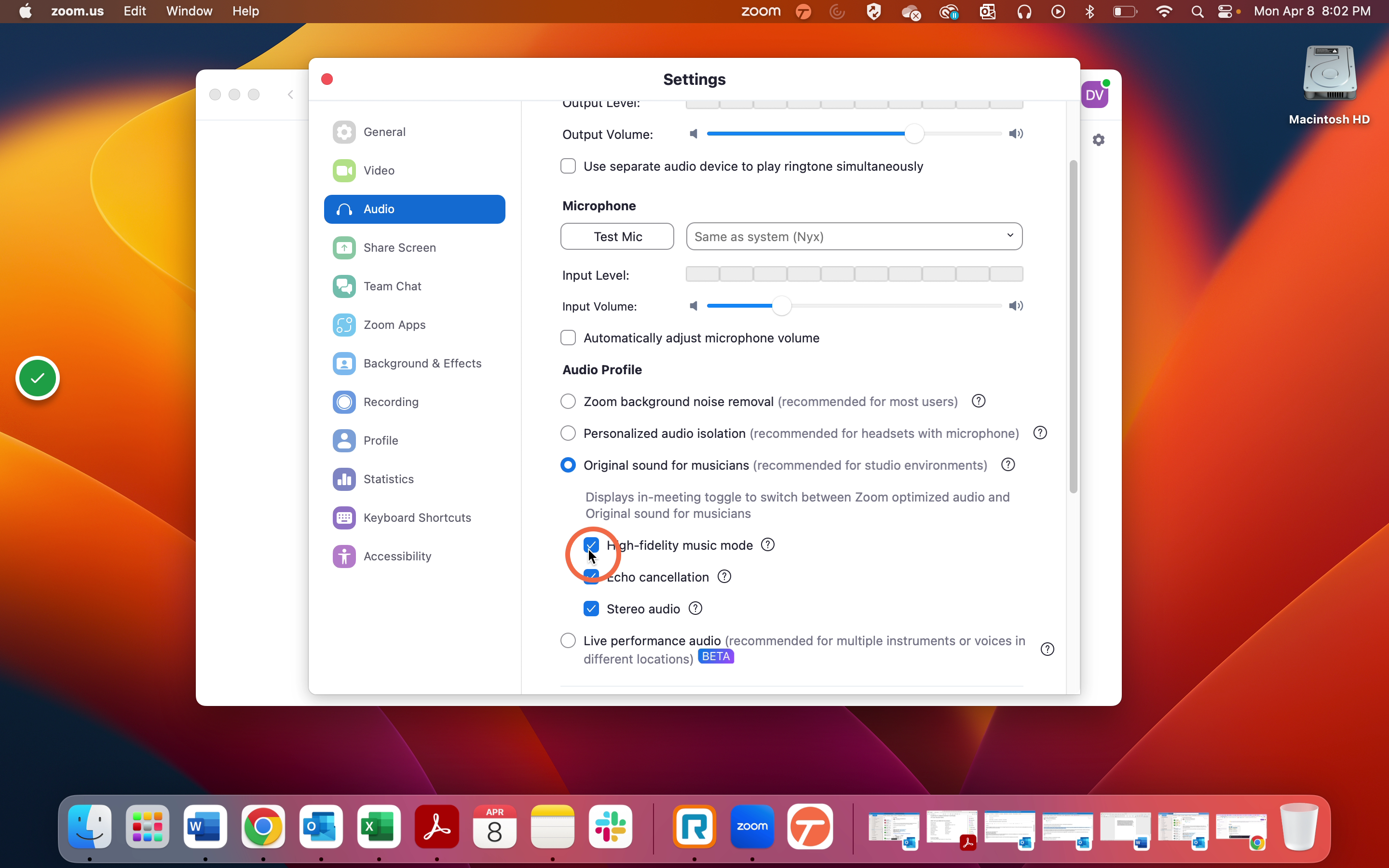Uncheck High-fidelity music mode

coord(591,545)
